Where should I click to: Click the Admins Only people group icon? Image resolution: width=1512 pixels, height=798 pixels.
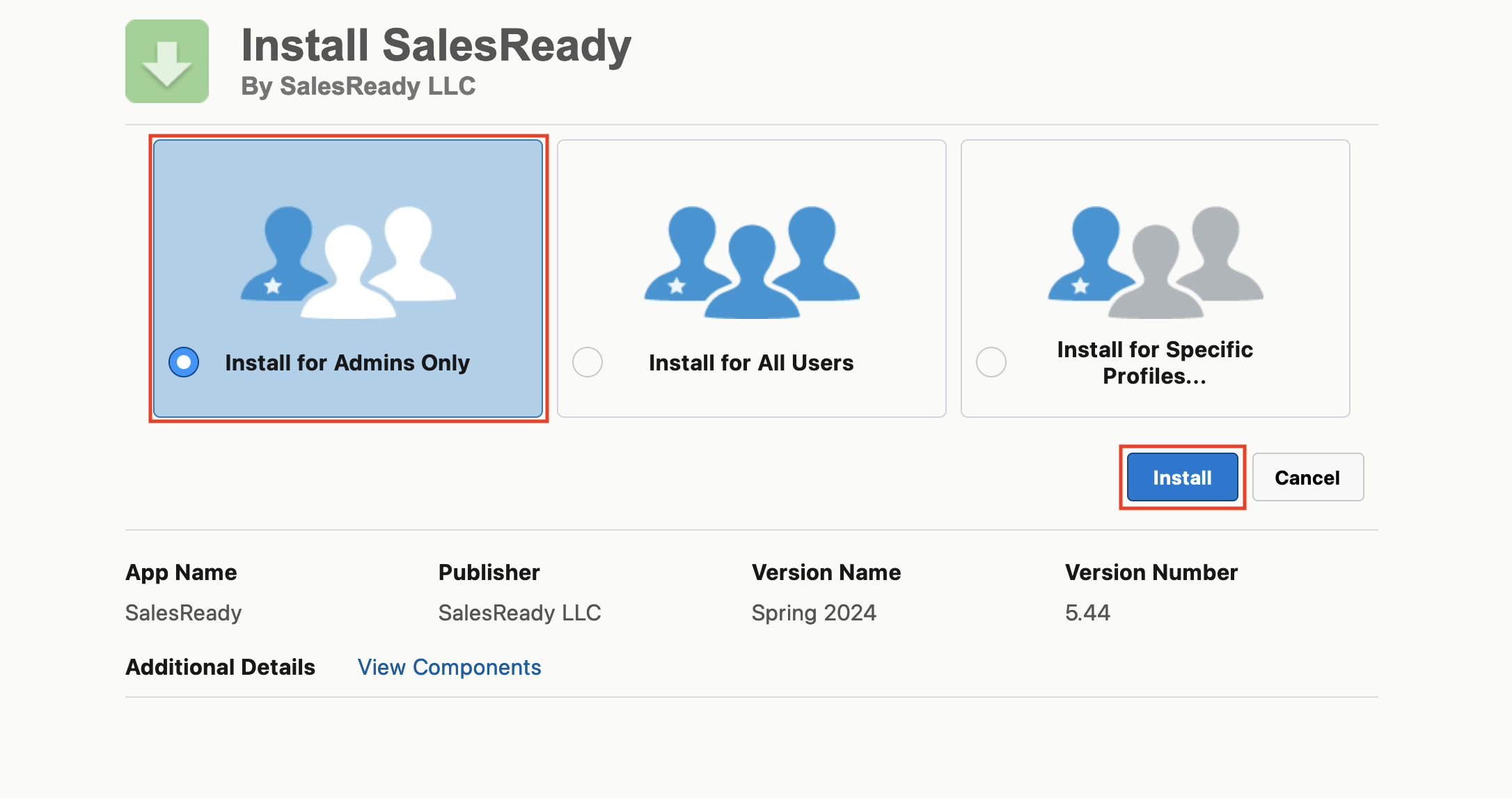pyautogui.click(x=348, y=263)
